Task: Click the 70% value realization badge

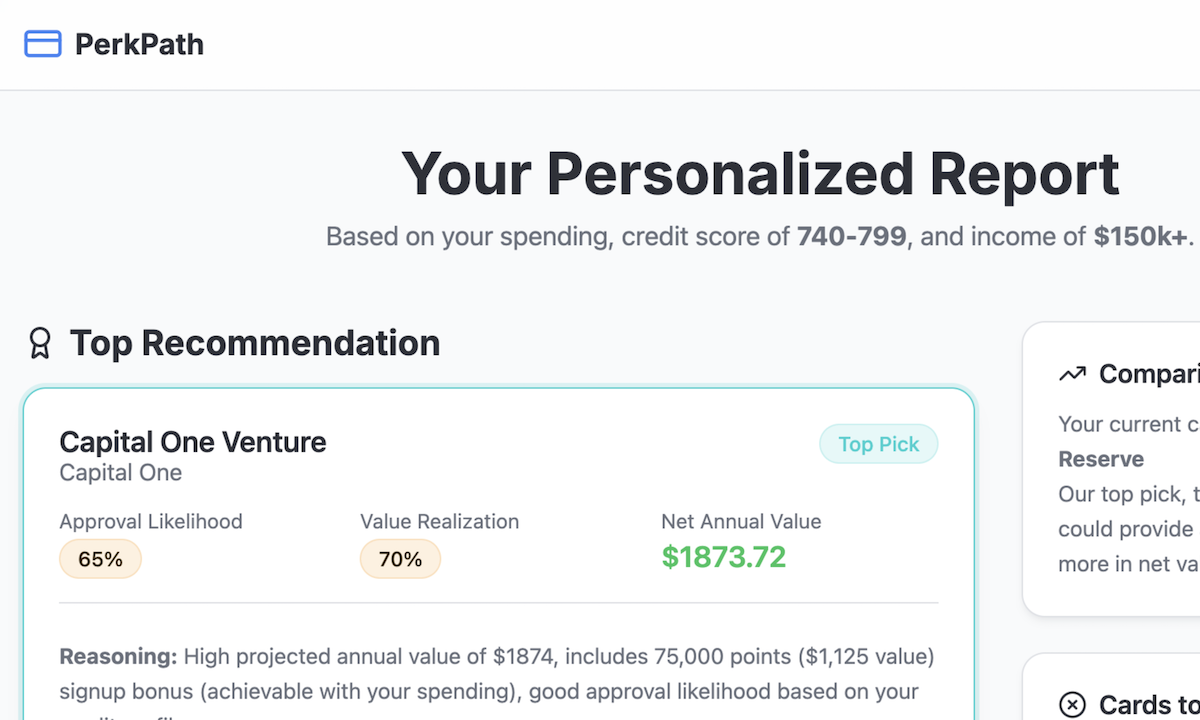Action: [400, 559]
